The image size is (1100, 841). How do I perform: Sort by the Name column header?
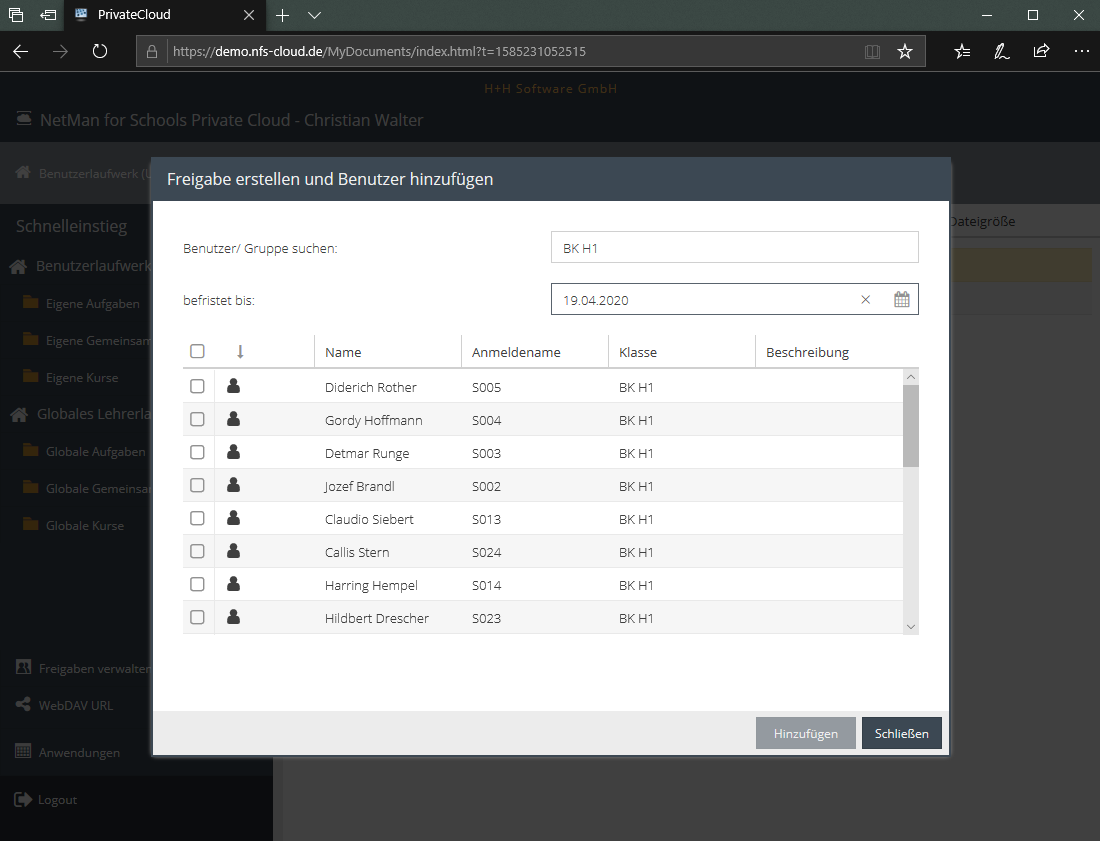click(343, 352)
